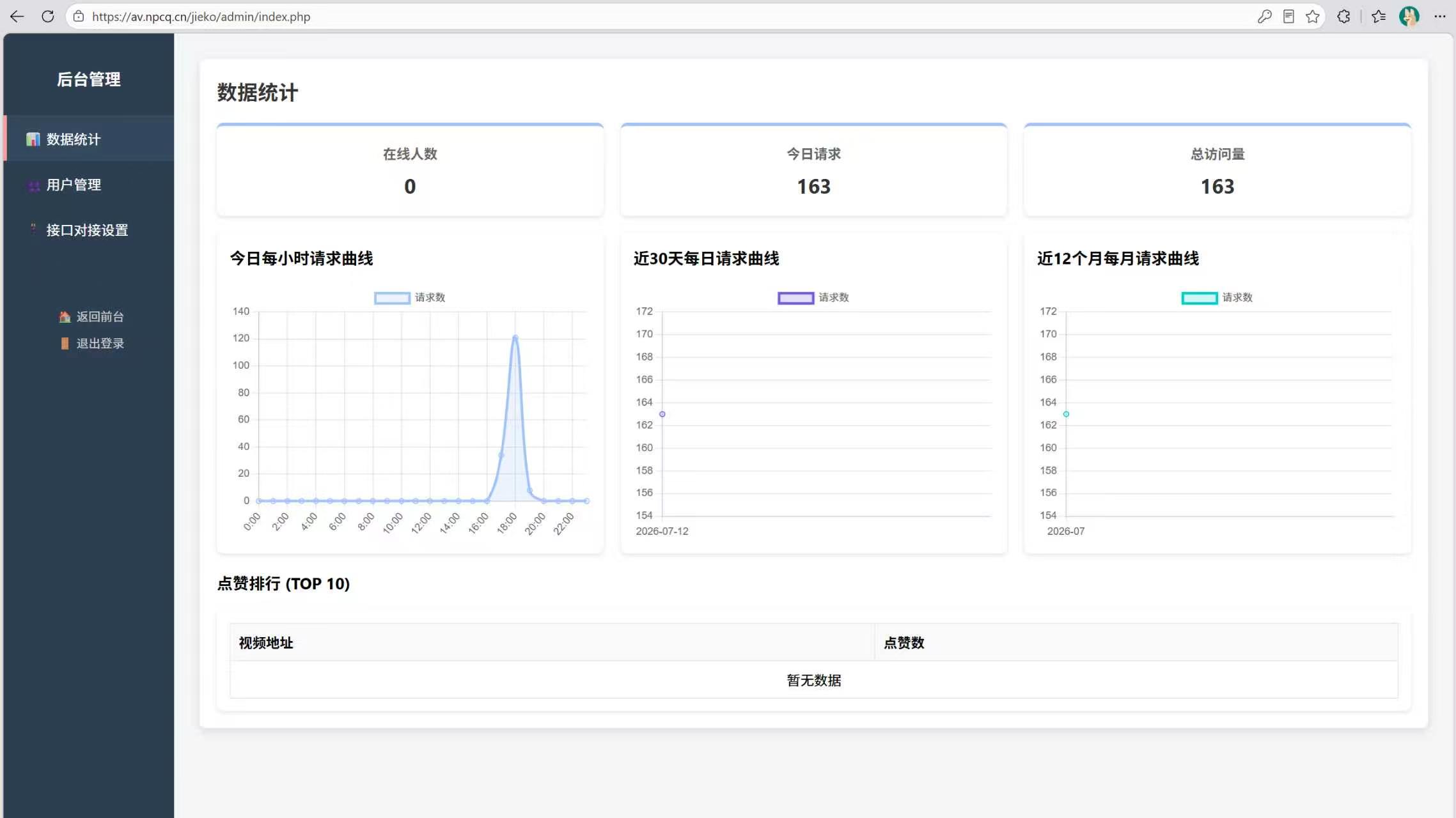Click the 2026-07 axis label
The height and width of the screenshot is (818, 1456).
point(1066,531)
